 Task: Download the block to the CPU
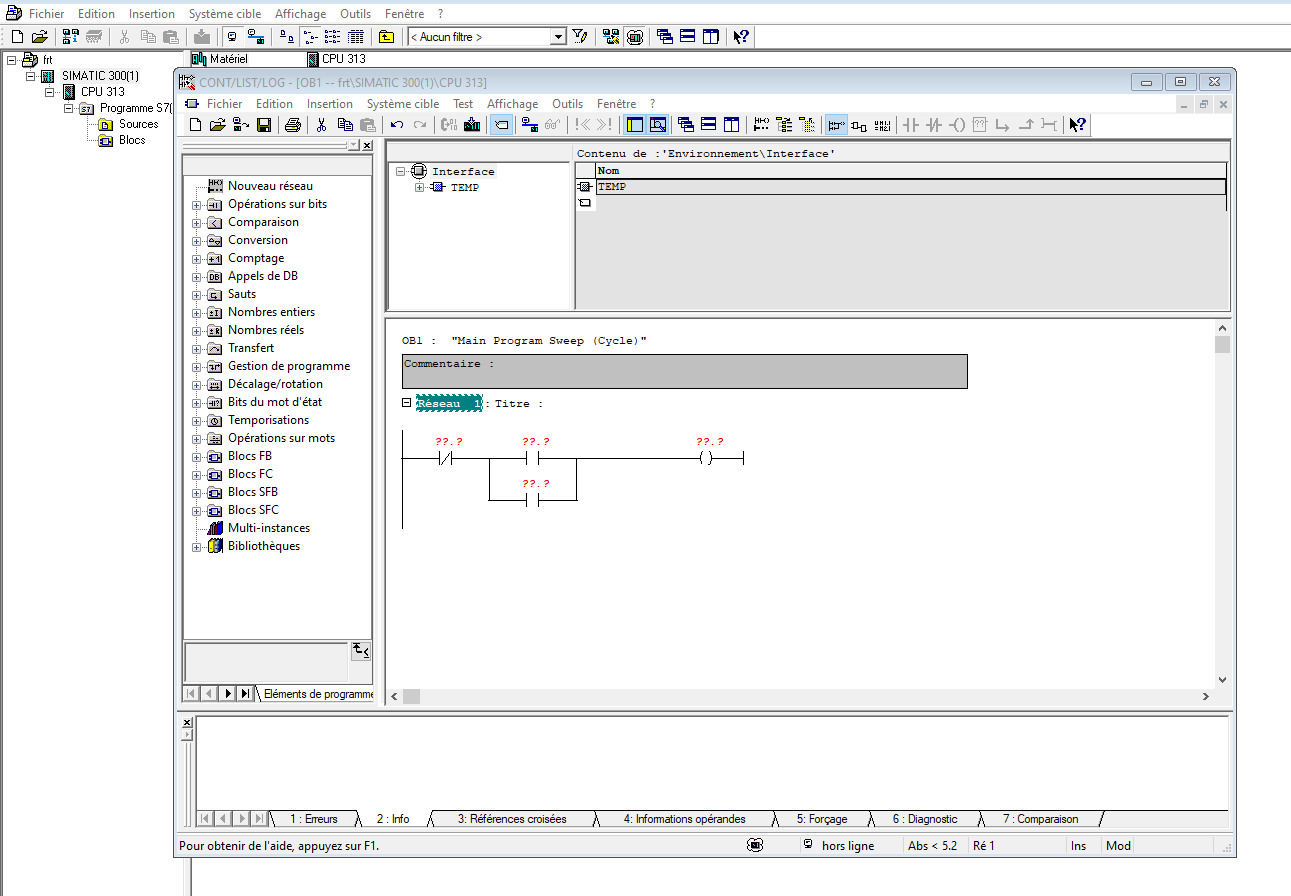coord(472,125)
